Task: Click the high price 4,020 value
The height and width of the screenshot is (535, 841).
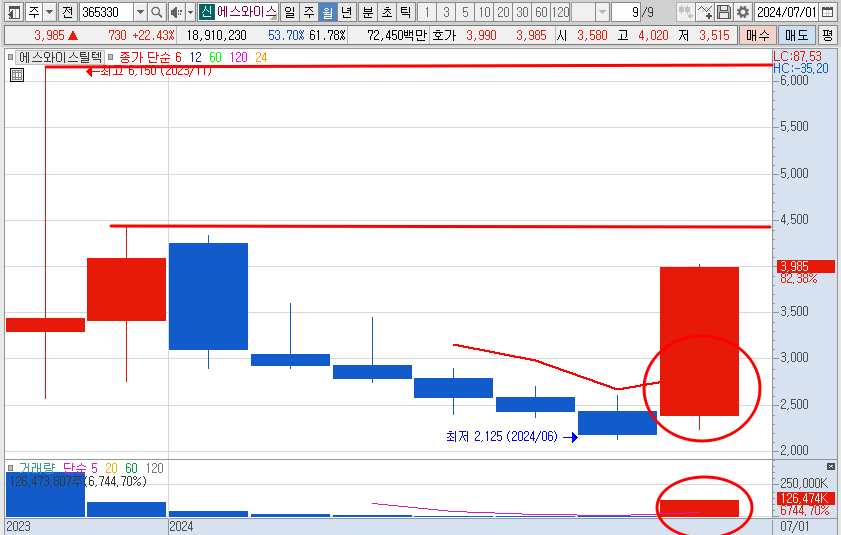Action: click(x=653, y=35)
